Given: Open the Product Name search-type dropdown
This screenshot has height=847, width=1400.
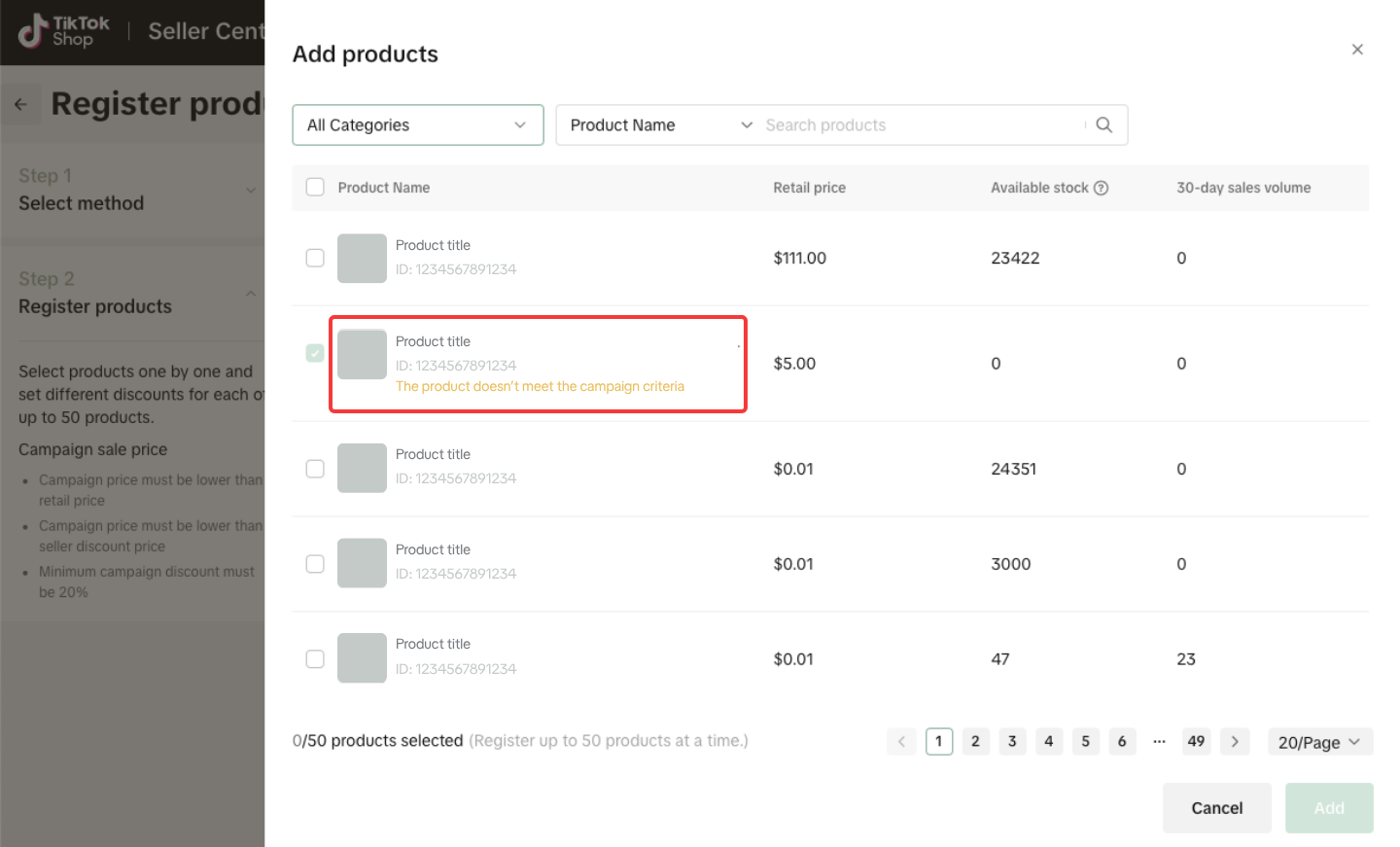Looking at the screenshot, I should 660,125.
